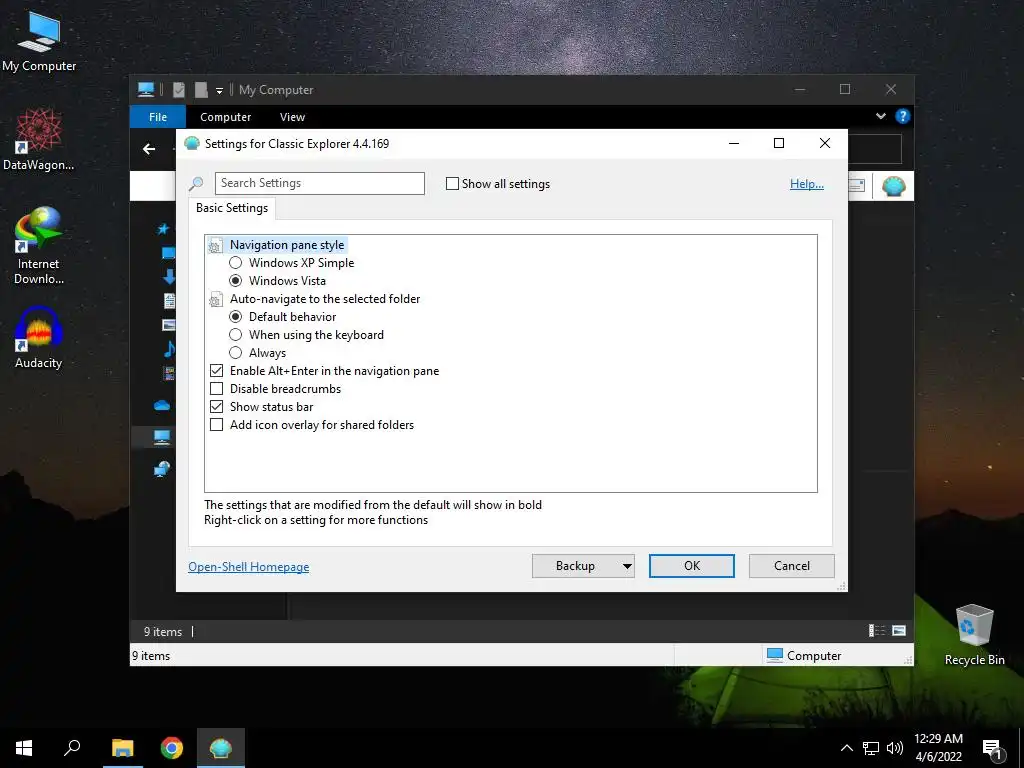1024x768 pixels.
Task: Select Windows XP Simple radio option
Action: coord(236,263)
